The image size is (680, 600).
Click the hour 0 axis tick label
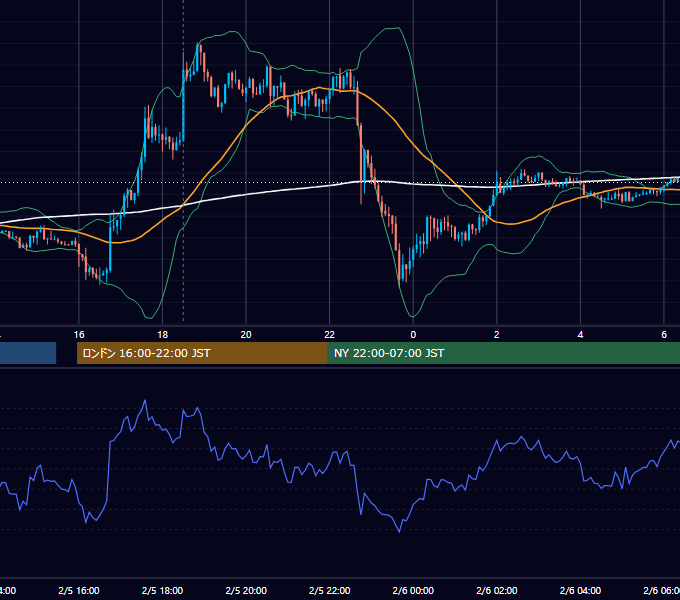[413, 335]
